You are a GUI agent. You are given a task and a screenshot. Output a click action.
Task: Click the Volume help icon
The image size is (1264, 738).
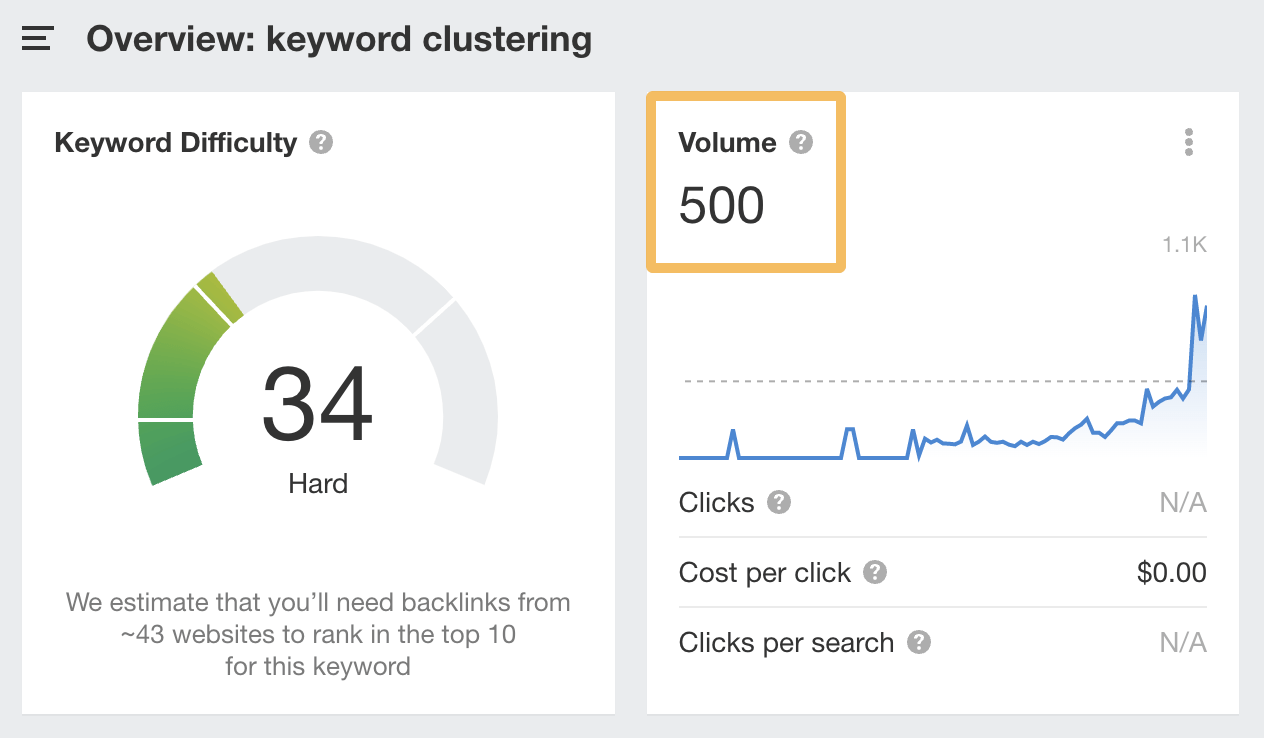799,142
